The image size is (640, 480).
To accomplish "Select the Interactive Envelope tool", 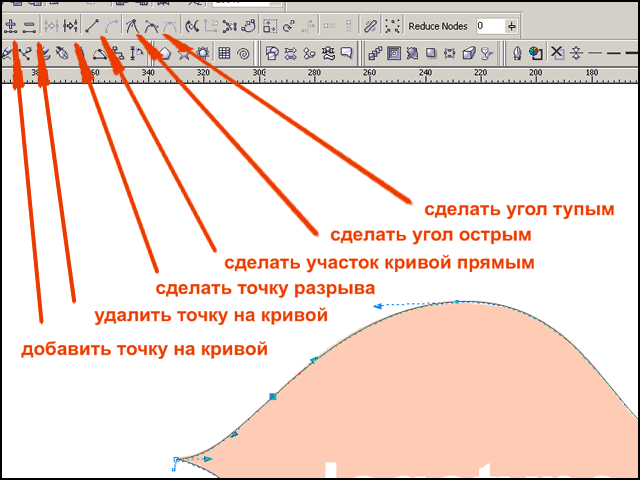I will pos(450,53).
